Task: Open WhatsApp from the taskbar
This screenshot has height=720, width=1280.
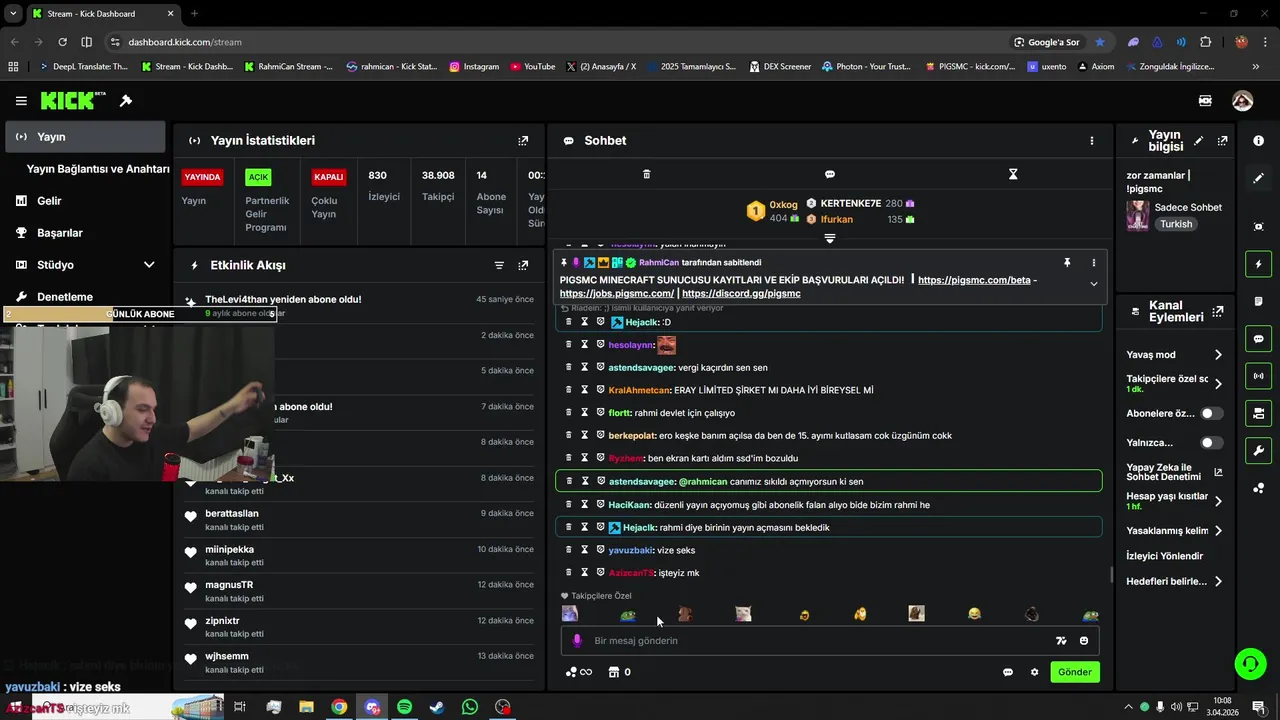Action: pyautogui.click(x=470, y=707)
